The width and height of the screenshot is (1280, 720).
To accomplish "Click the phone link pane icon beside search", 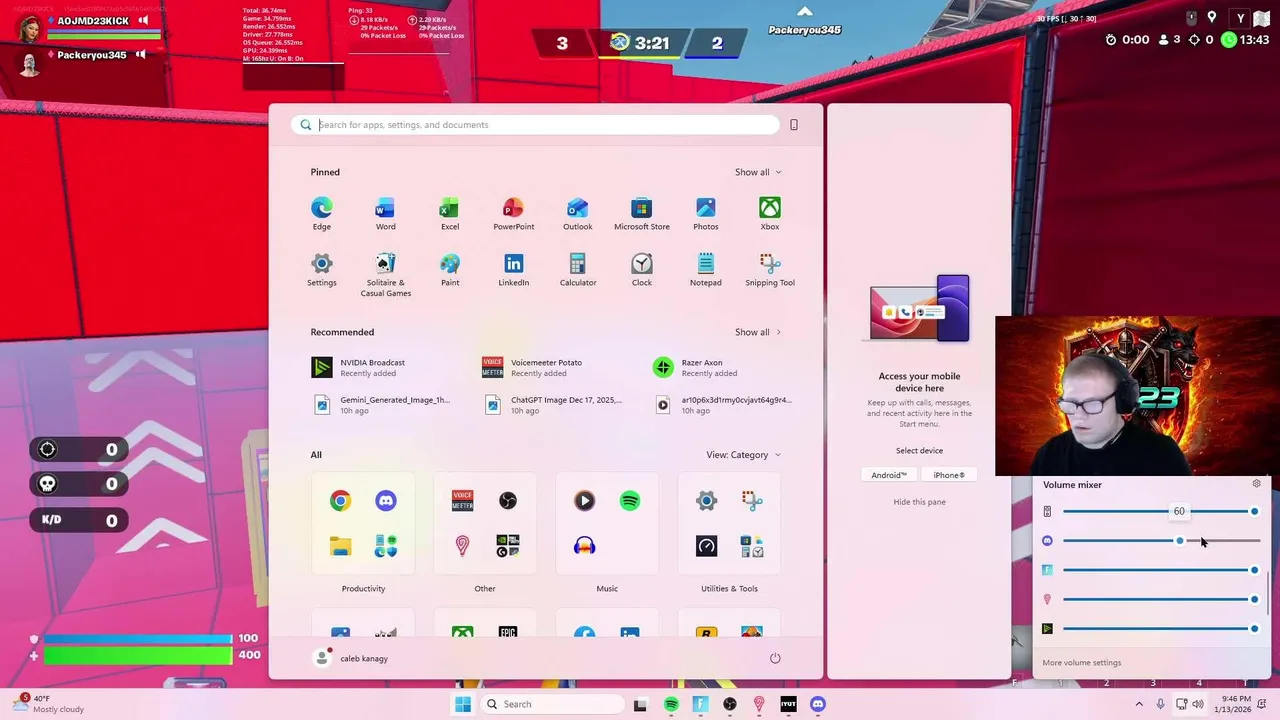I will (794, 125).
